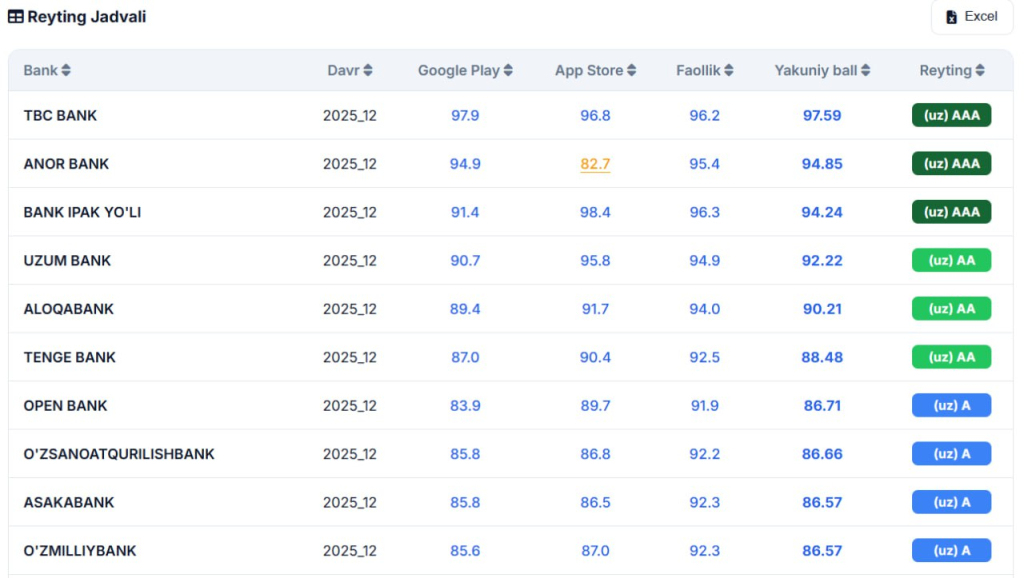Open the TBC BANK row name
Viewport: 1024px width, 578px height.
coord(60,116)
